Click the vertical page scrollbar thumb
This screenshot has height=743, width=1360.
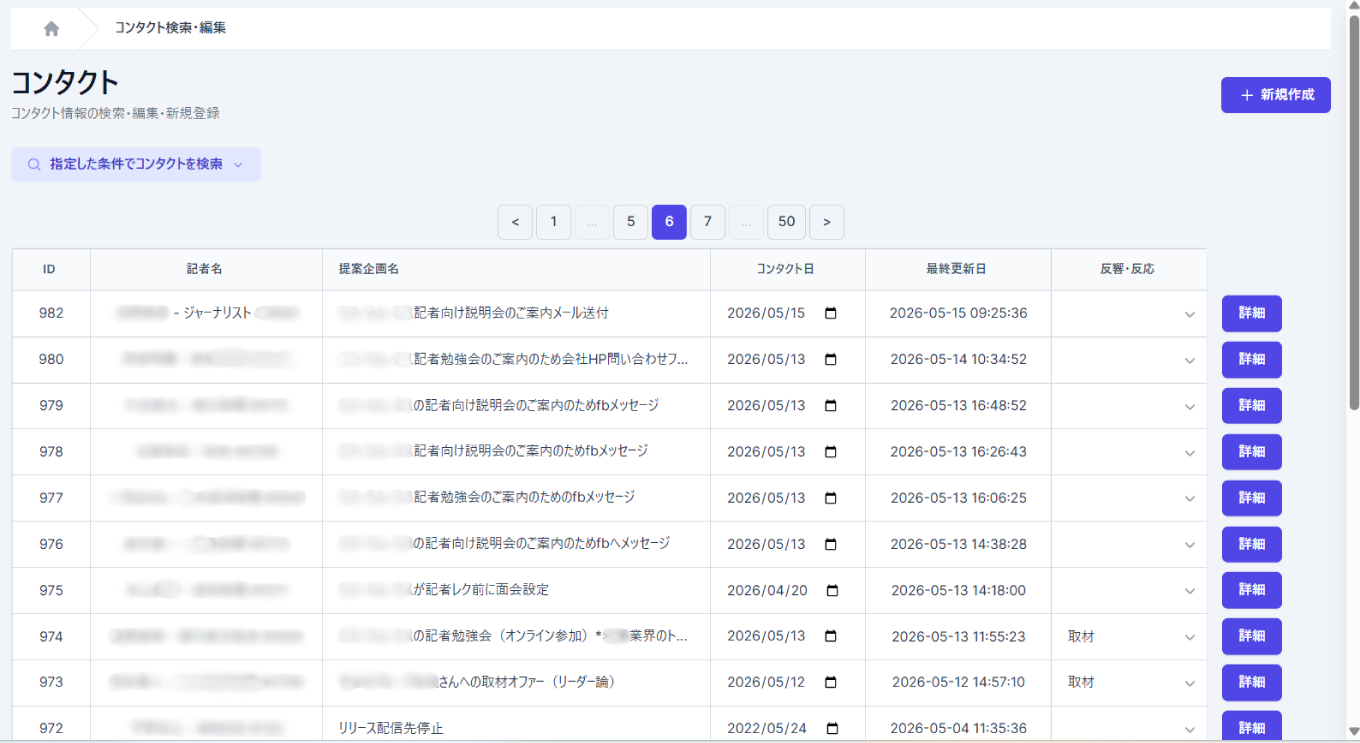(1354, 210)
